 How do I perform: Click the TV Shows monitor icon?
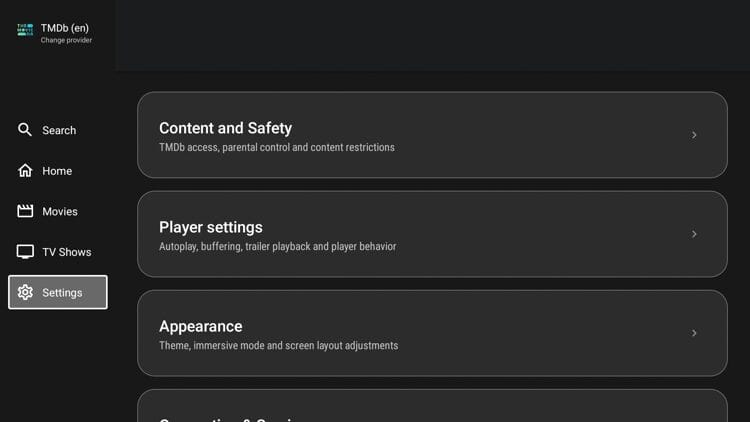tap(25, 252)
